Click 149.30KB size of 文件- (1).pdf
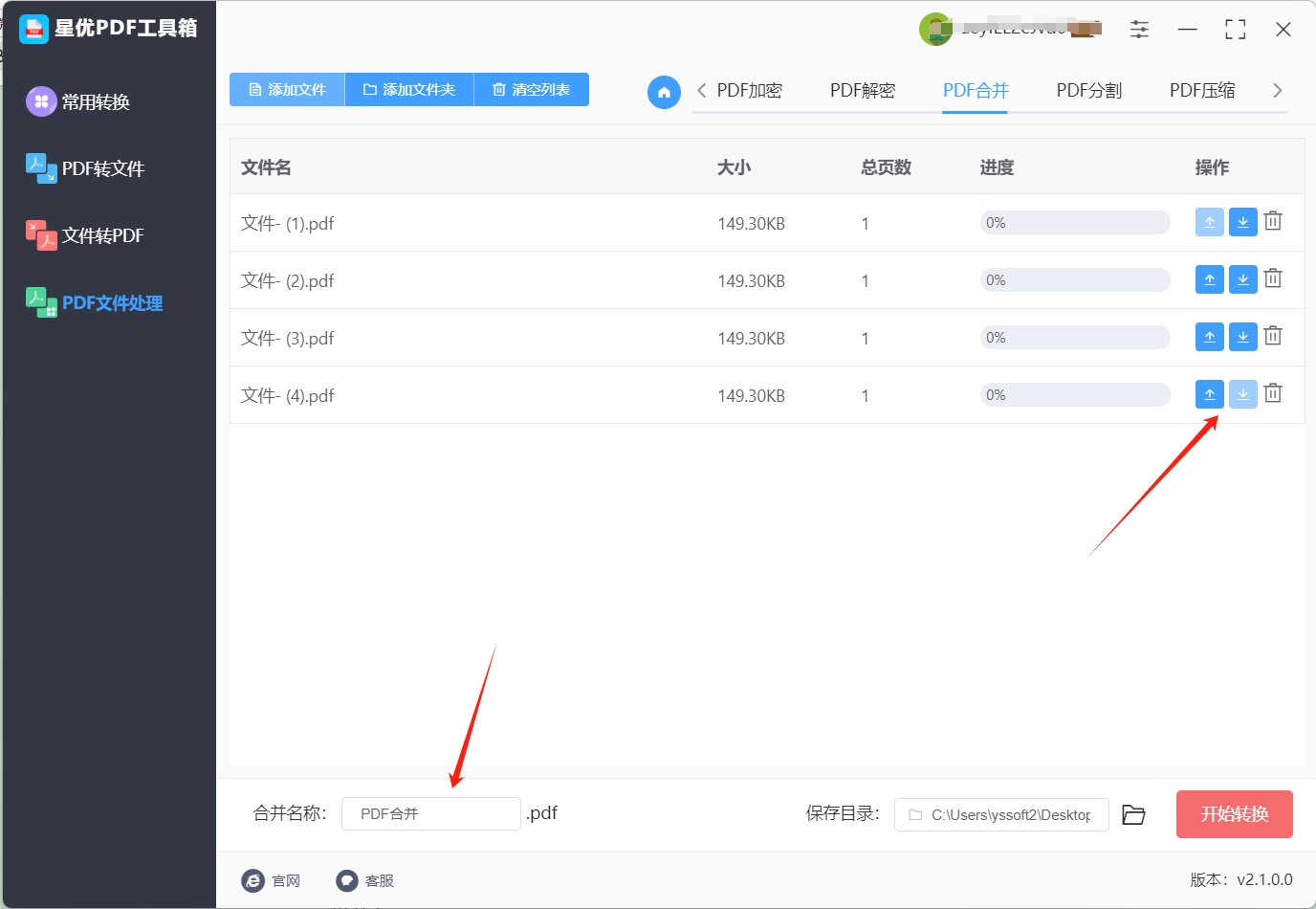1316x909 pixels. click(752, 224)
